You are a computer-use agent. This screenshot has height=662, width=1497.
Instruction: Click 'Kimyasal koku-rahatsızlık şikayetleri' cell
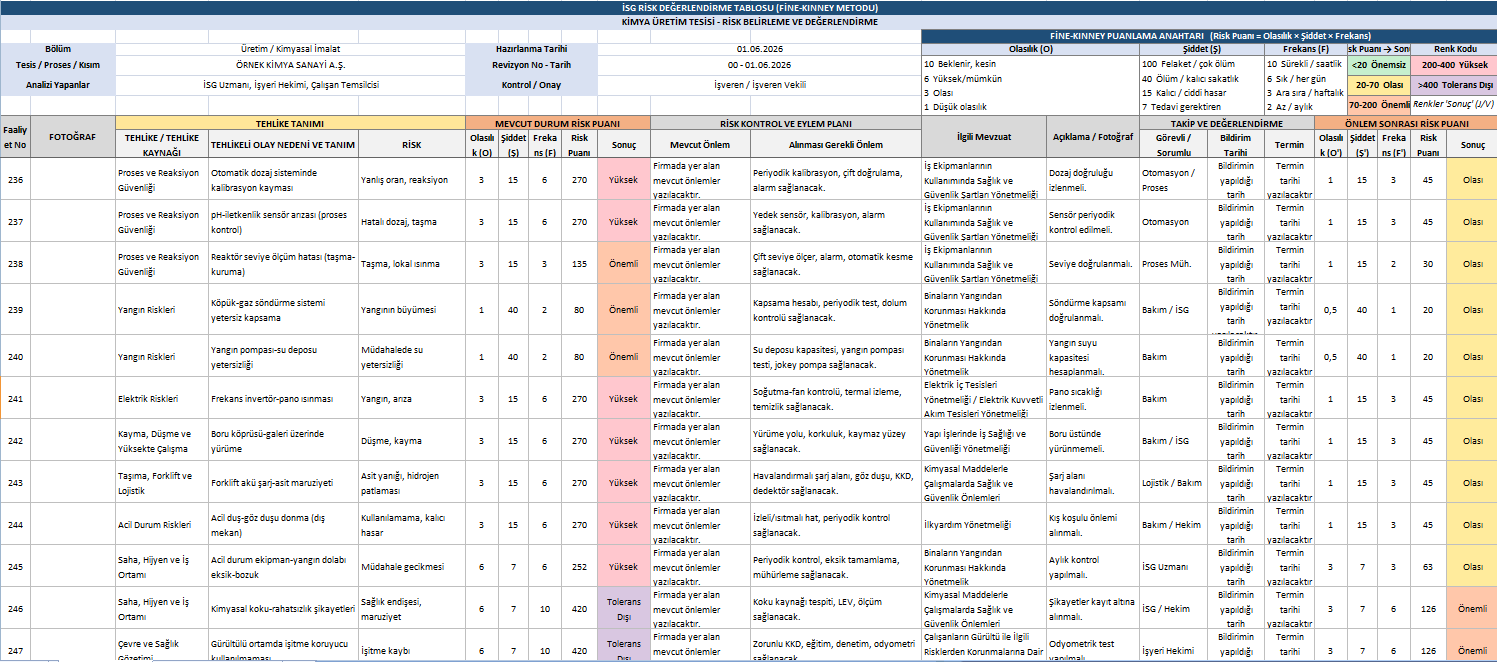click(283, 608)
